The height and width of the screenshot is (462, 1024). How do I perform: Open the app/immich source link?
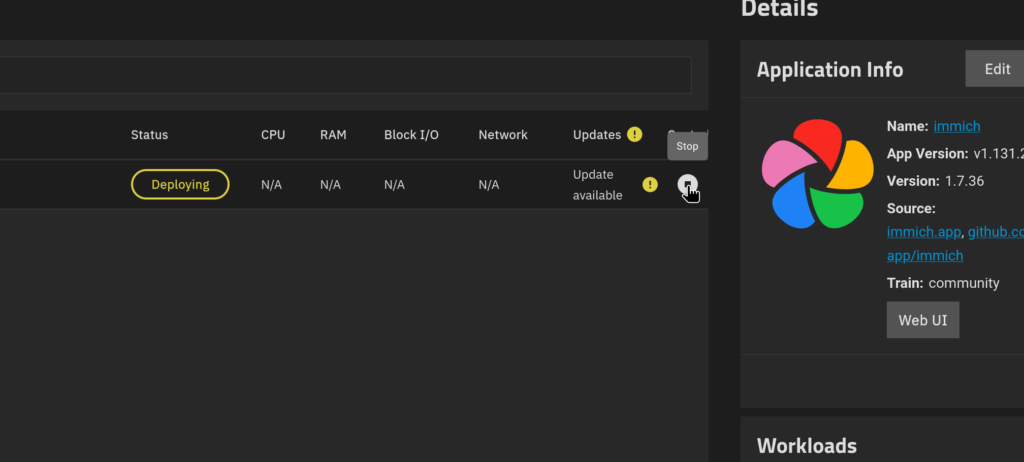(x=925, y=256)
